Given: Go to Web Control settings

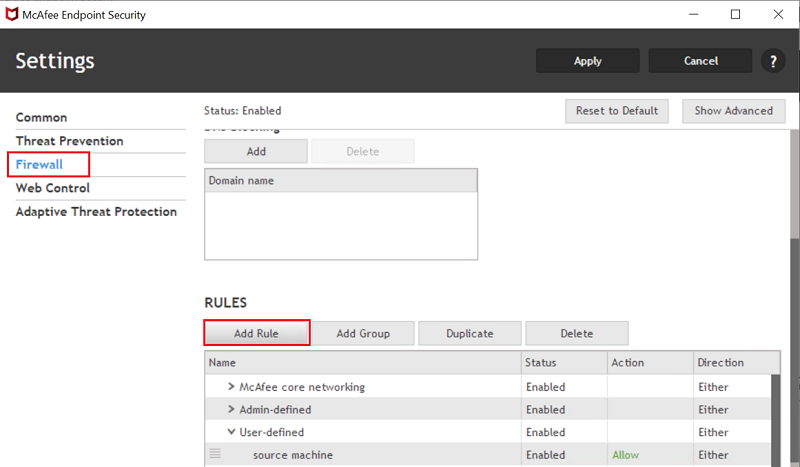Looking at the screenshot, I should point(53,188).
